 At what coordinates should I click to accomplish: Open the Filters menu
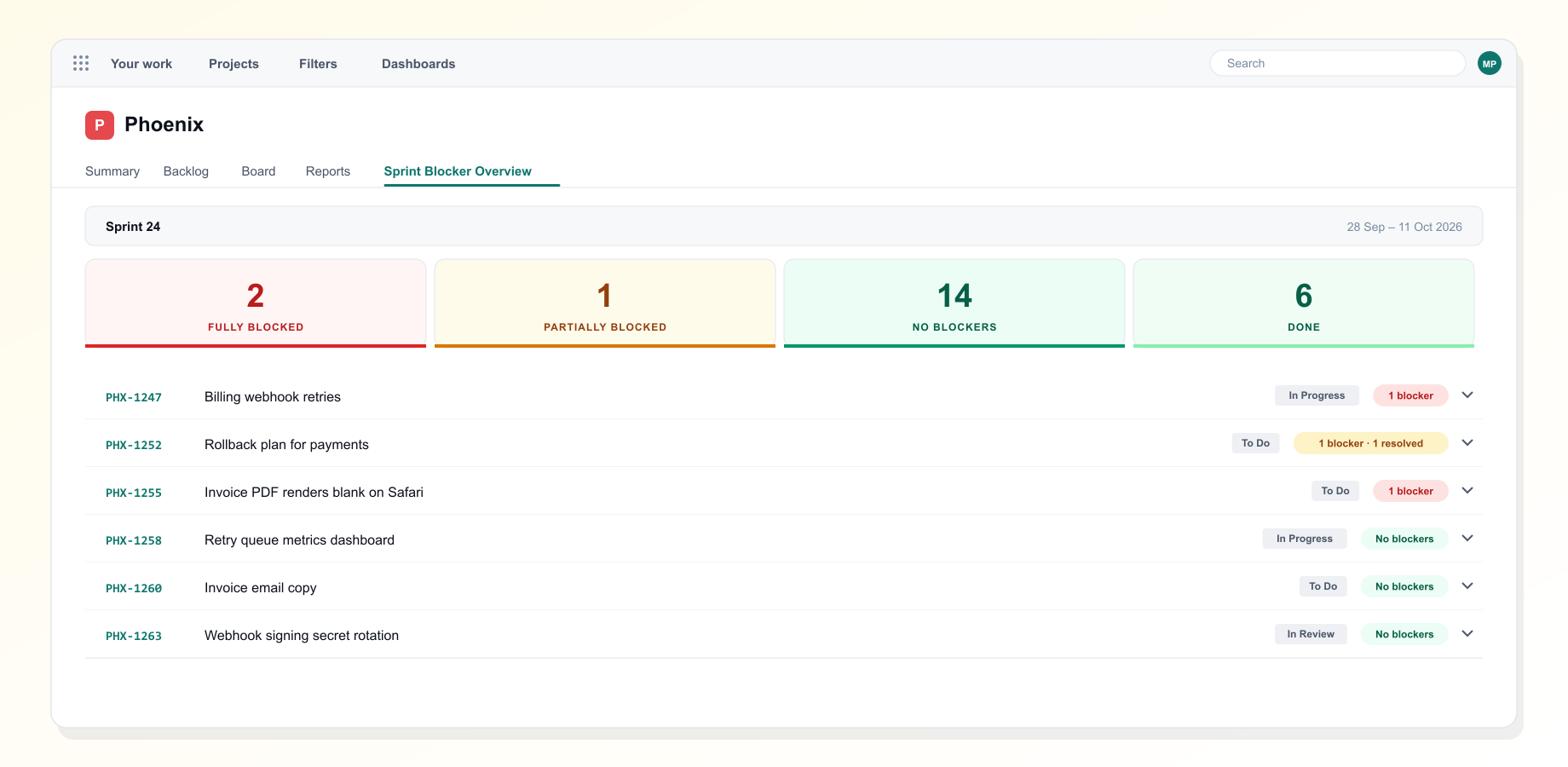[318, 64]
